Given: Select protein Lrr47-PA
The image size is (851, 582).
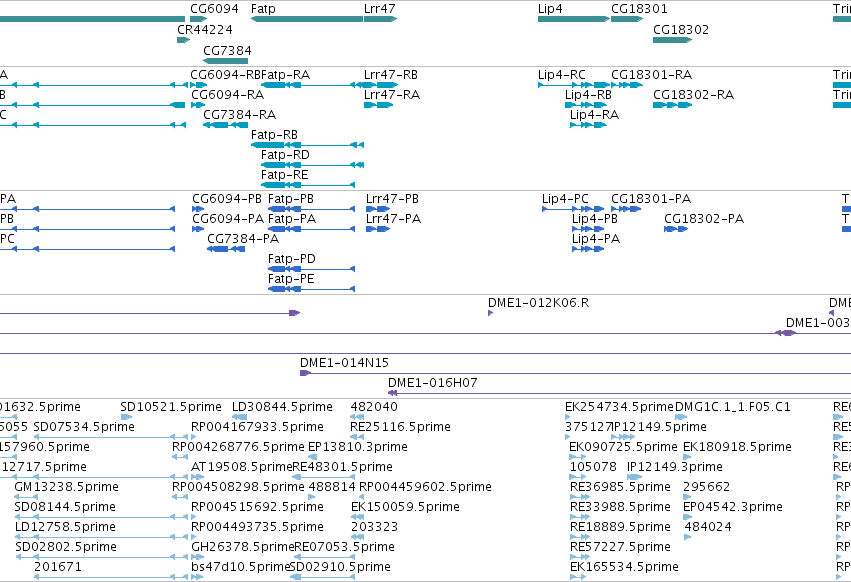Looking at the screenshot, I should point(393,219).
